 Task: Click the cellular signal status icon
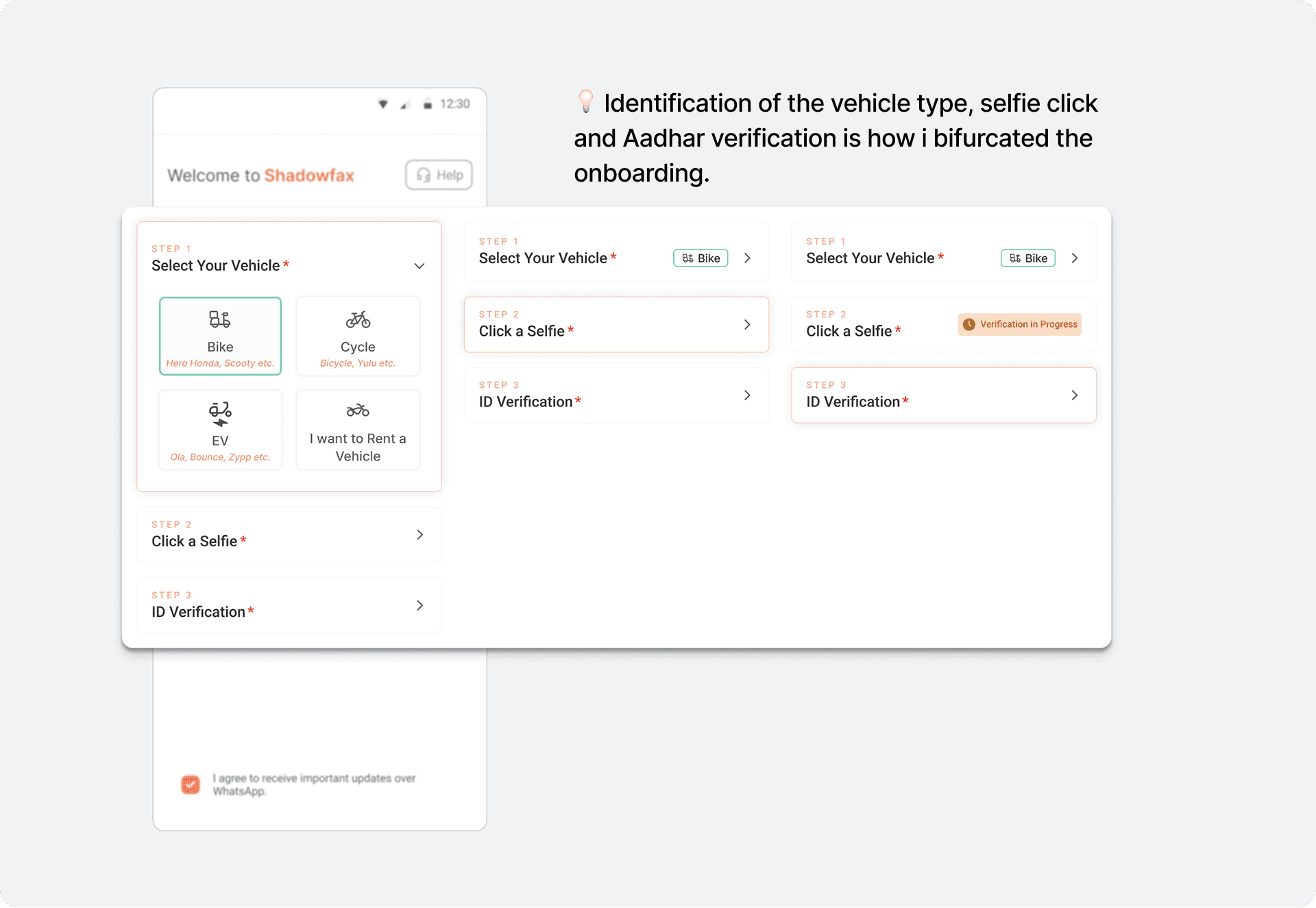405,104
